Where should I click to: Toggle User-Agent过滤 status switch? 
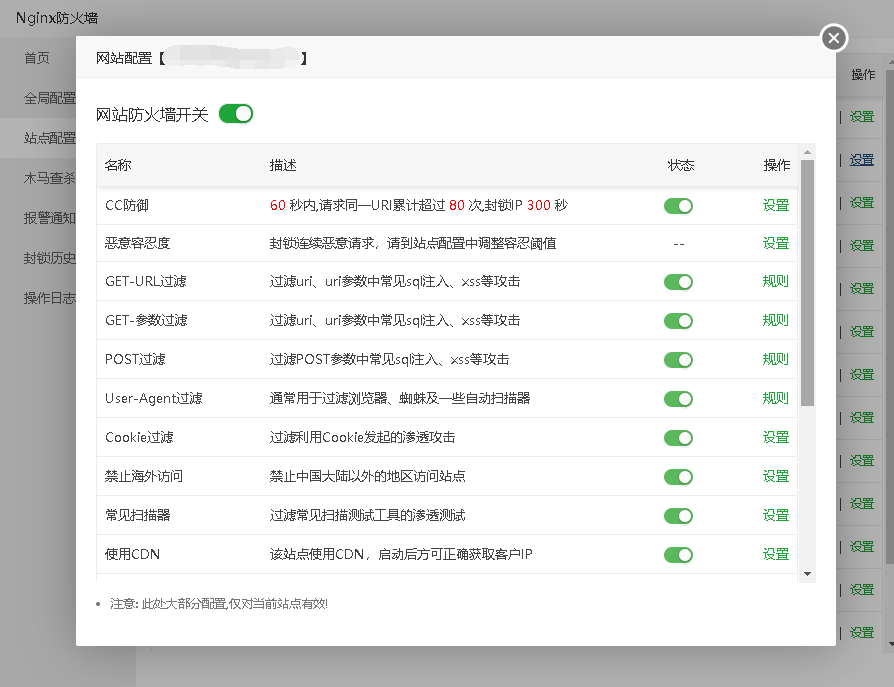pyautogui.click(x=678, y=399)
